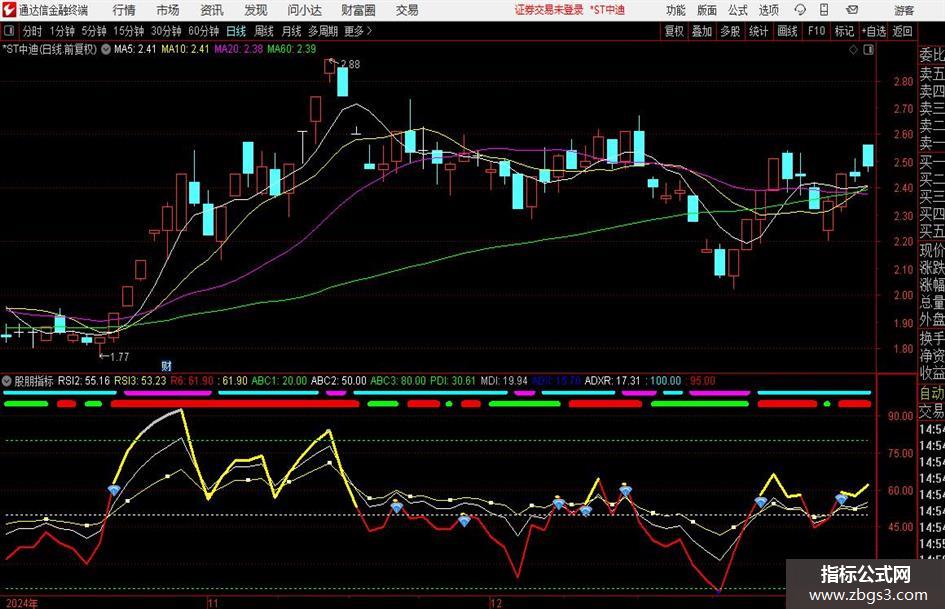Click the MA10: 2.41 label
This screenshot has width=945, height=609.
pyautogui.click(x=186, y=49)
